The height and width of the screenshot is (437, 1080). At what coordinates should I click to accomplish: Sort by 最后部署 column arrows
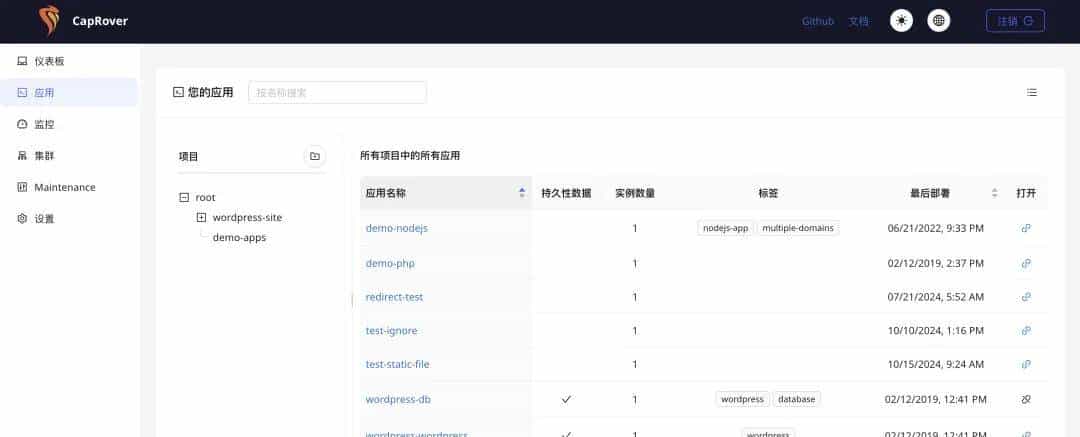click(x=994, y=194)
